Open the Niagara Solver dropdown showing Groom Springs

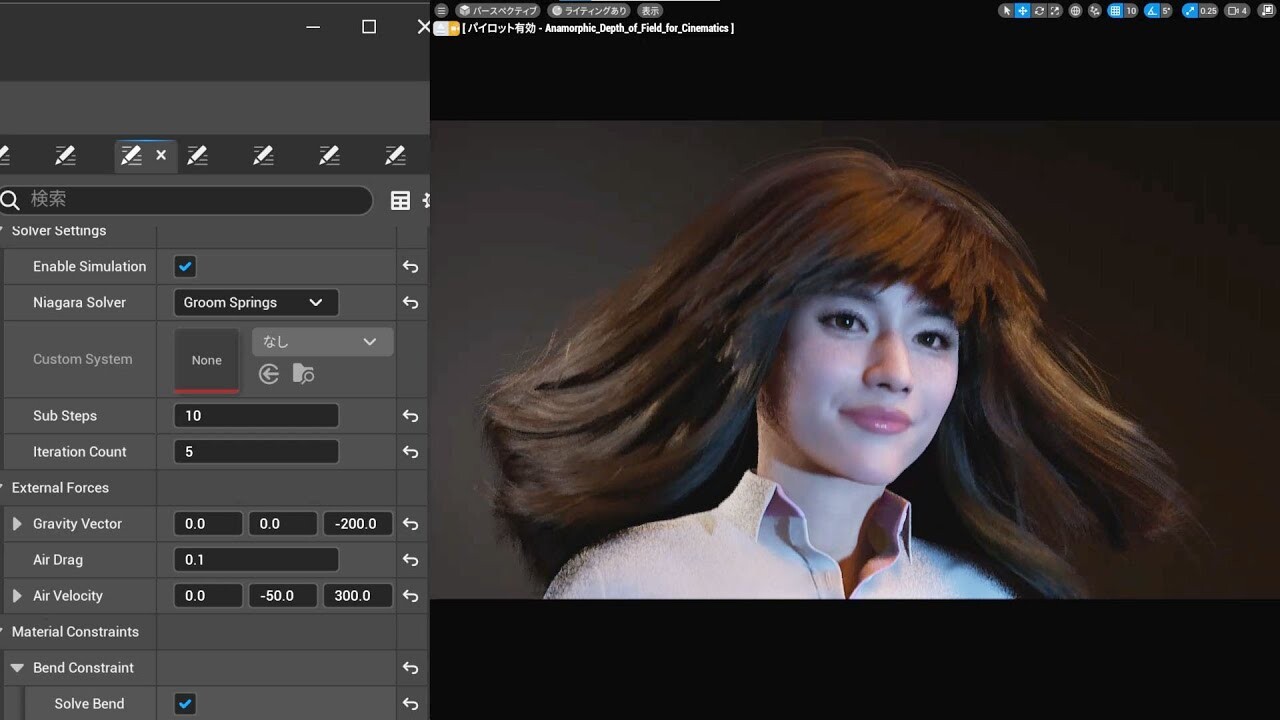[255, 302]
